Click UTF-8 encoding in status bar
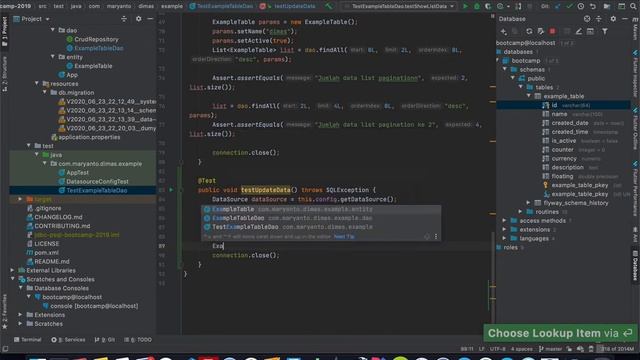 (497, 349)
